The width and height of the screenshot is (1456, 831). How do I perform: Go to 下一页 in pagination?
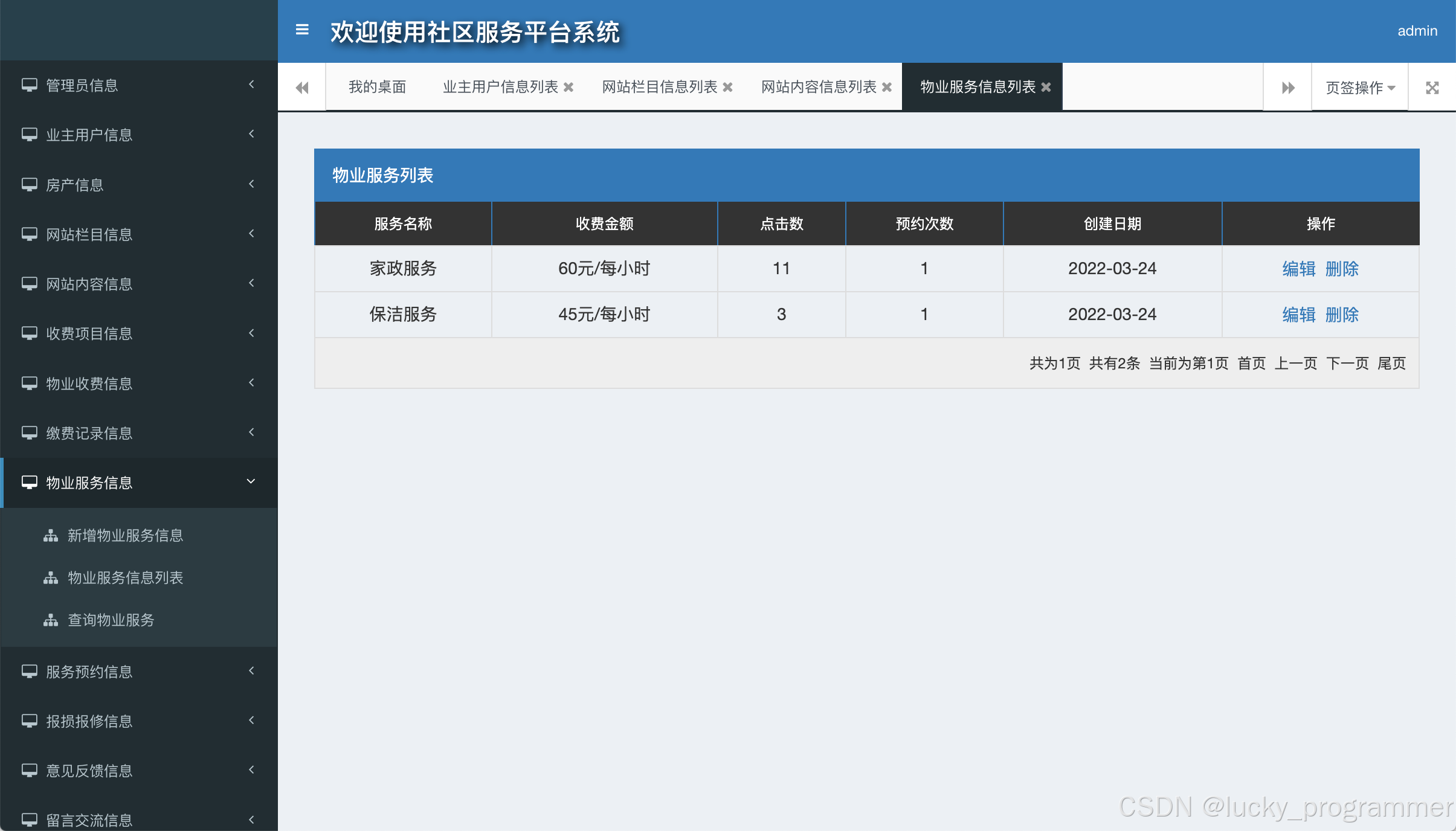[x=1347, y=364]
